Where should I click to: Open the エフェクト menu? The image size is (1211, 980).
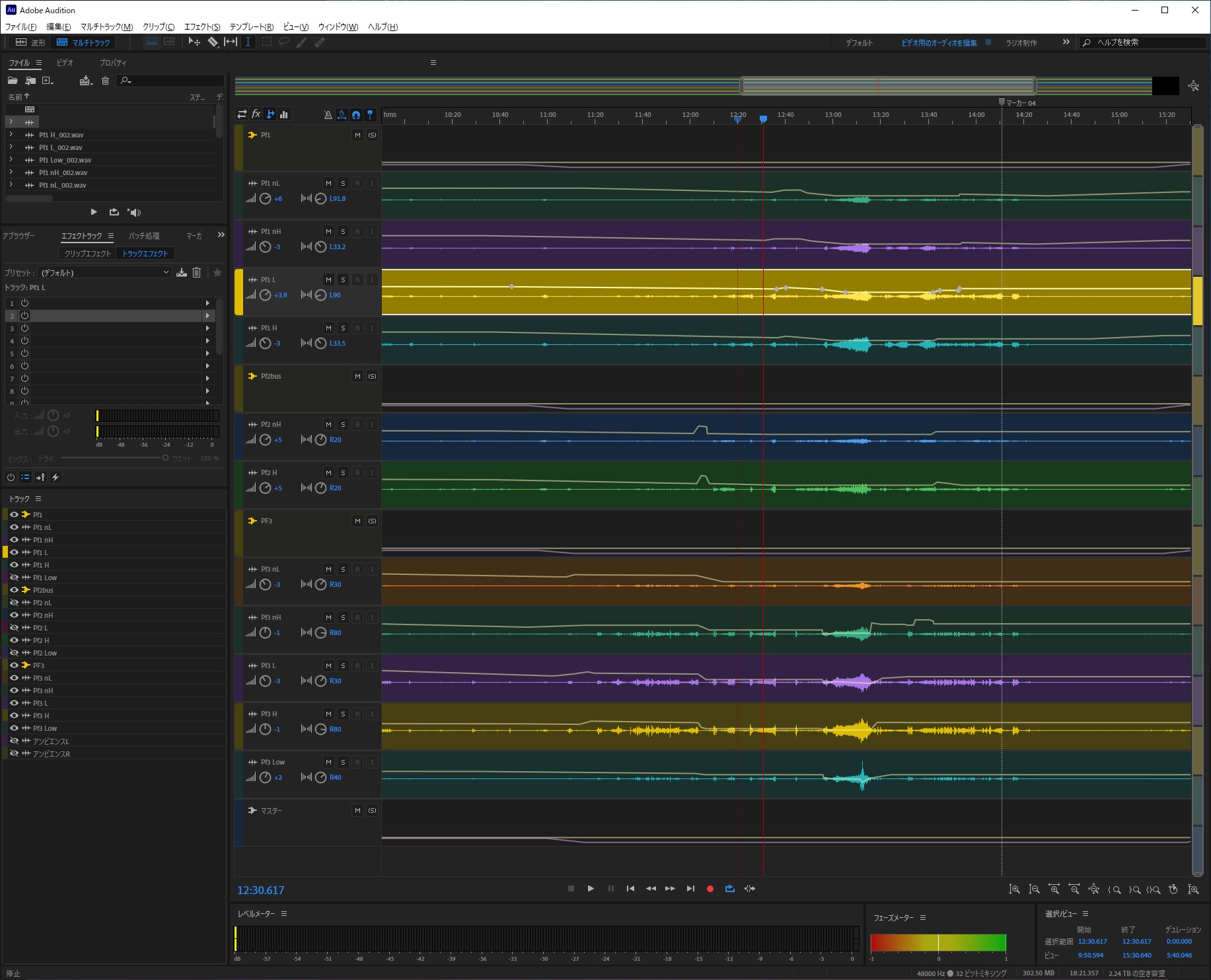coord(202,27)
